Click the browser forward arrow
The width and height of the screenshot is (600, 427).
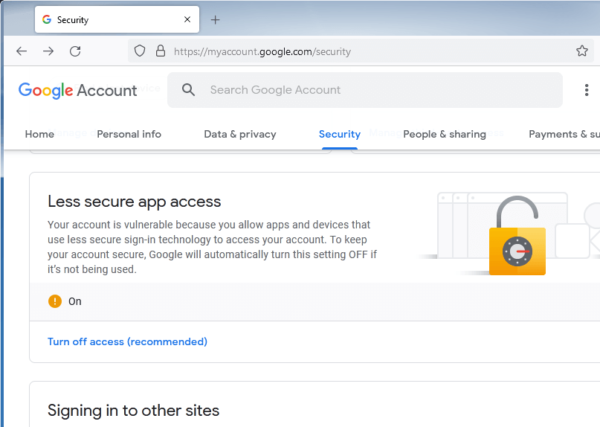(48, 51)
